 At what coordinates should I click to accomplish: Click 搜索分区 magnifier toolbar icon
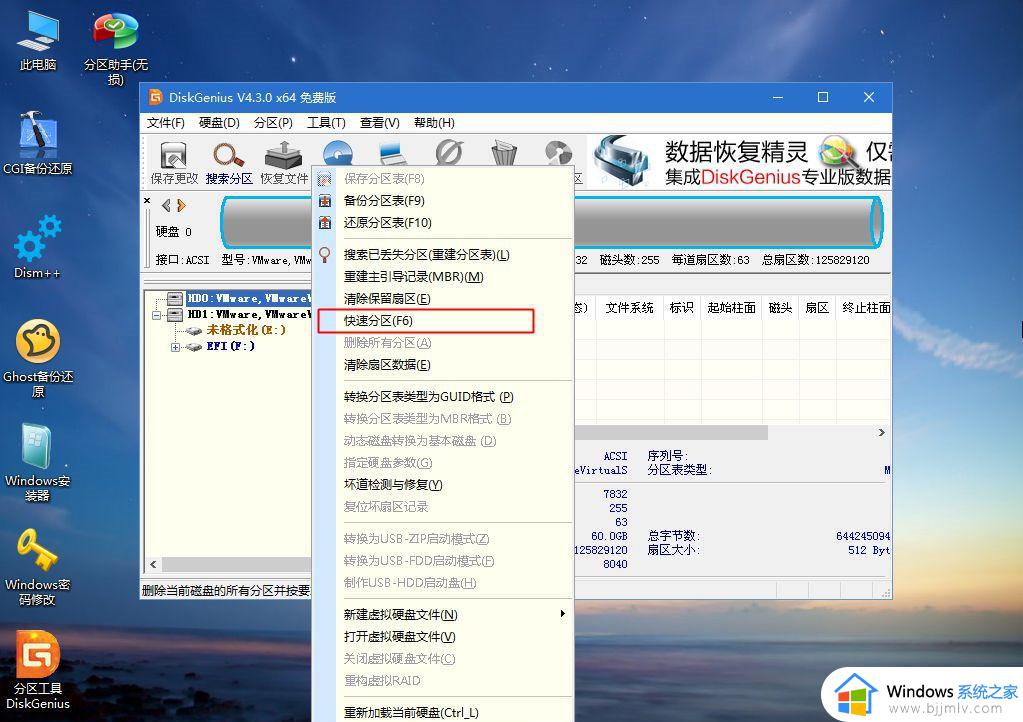(x=229, y=163)
